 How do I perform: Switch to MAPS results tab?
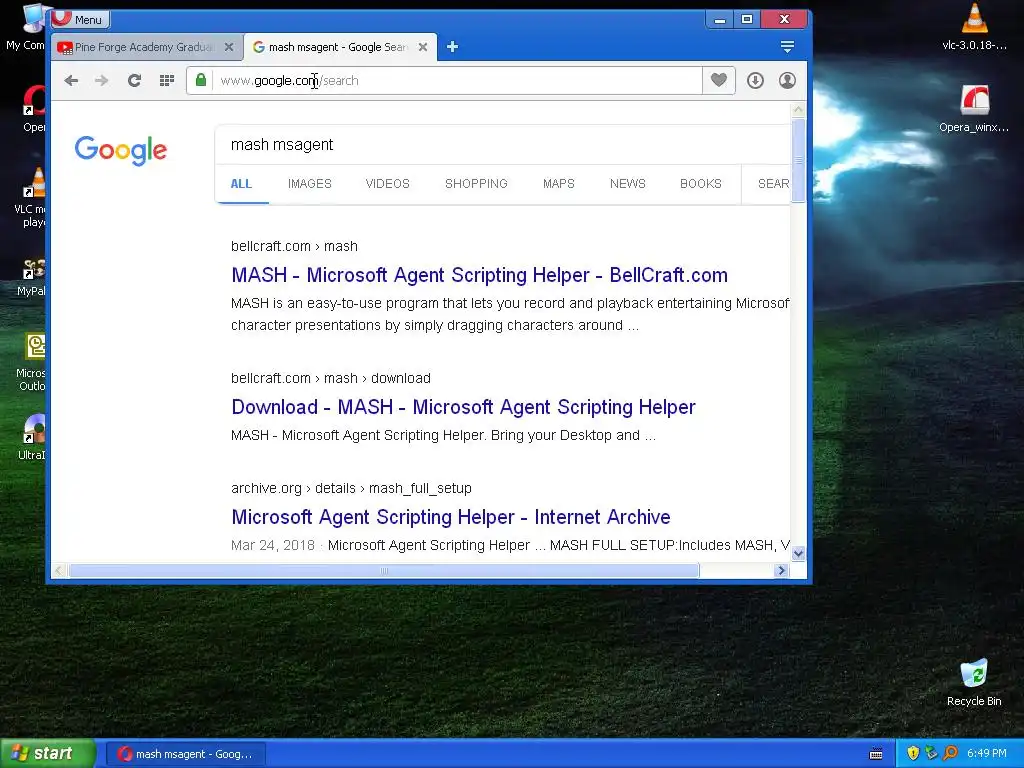pos(558,184)
